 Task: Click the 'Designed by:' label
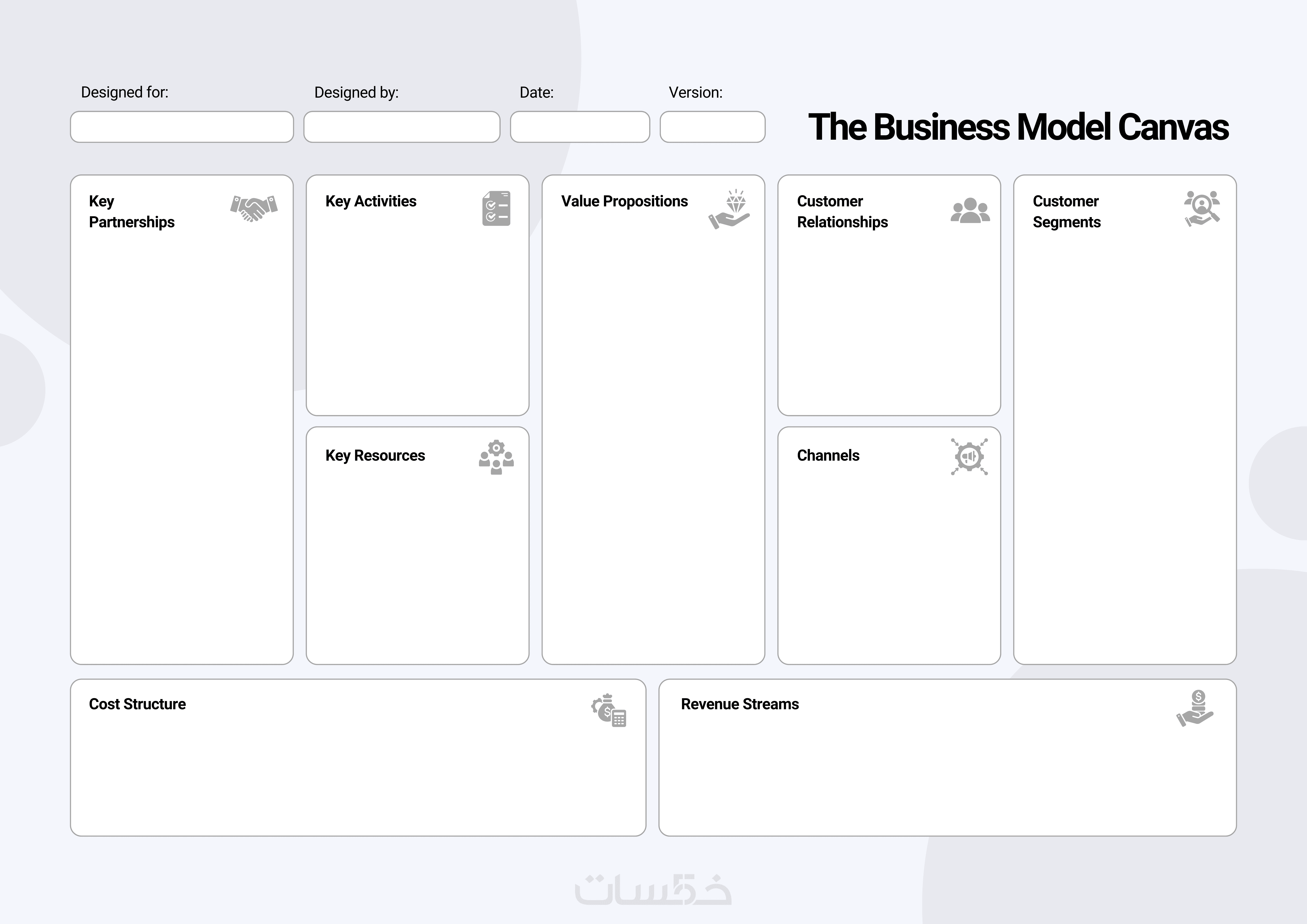click(356, 93)
